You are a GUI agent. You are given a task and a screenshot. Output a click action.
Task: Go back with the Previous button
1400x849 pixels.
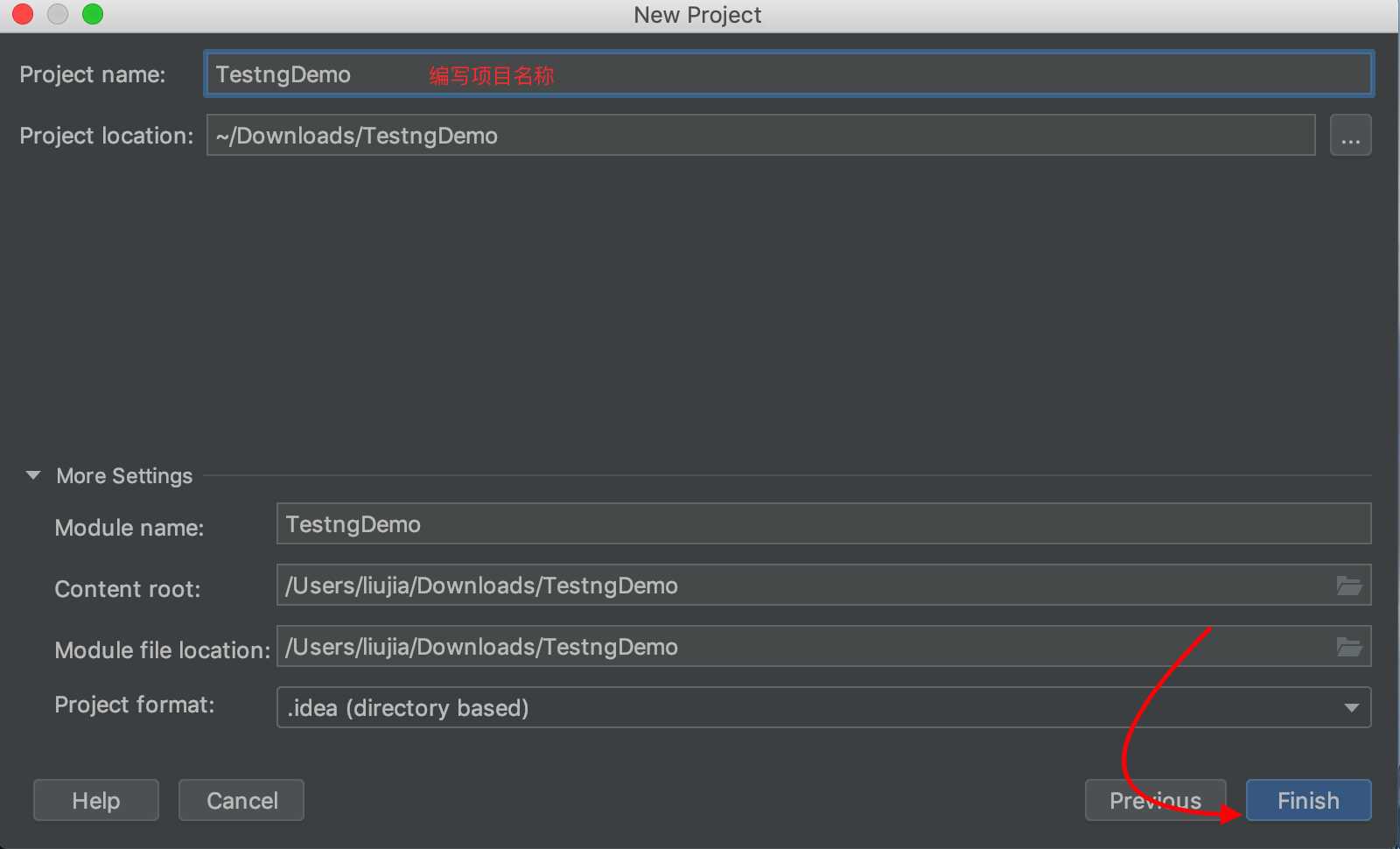(x=1155, y=800)
